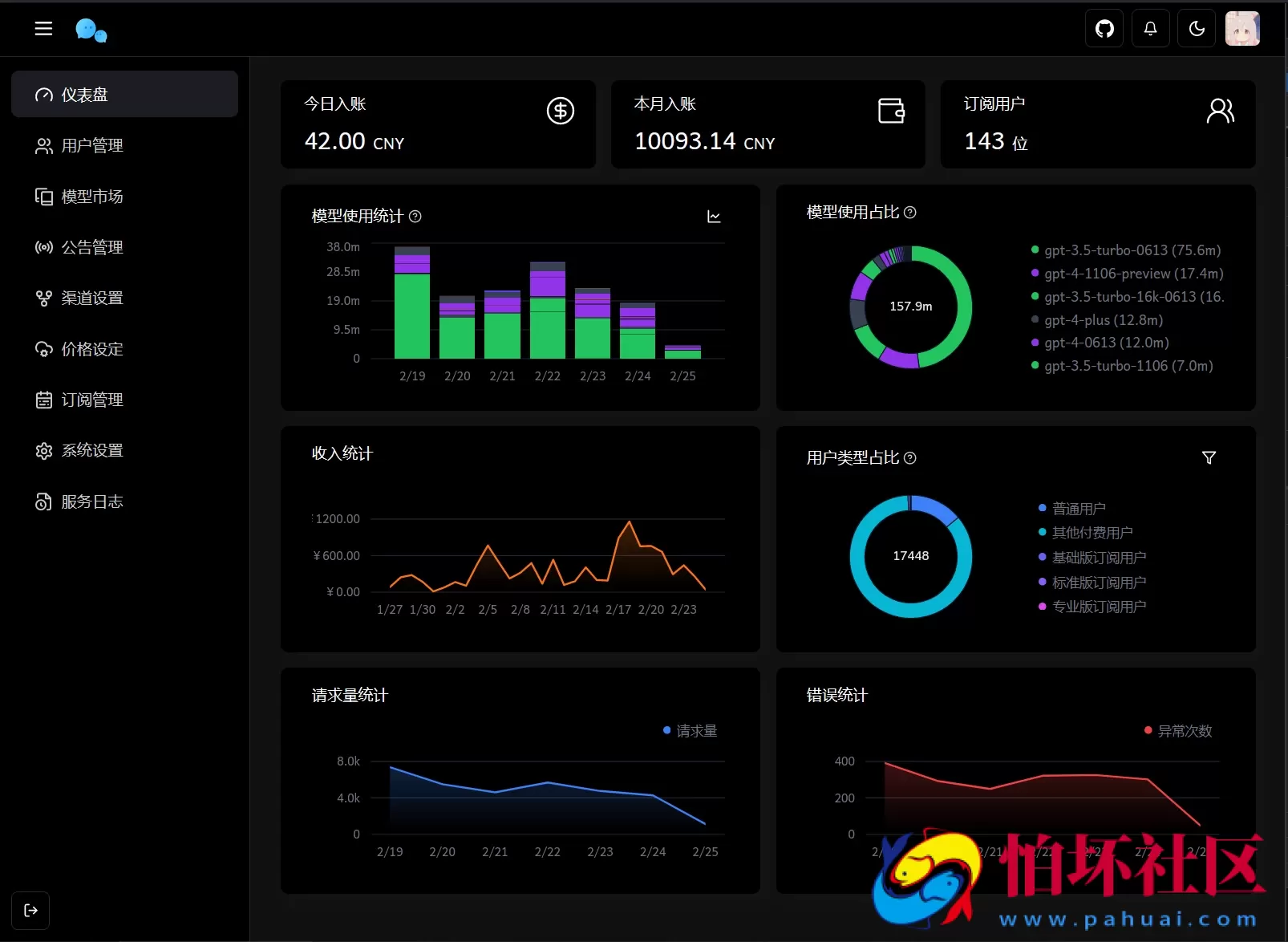Viewport: 1288px width, 942px height.
Task: Toggle 普通用户 legend item in user chart
Action: click(x=1078, y=509)
